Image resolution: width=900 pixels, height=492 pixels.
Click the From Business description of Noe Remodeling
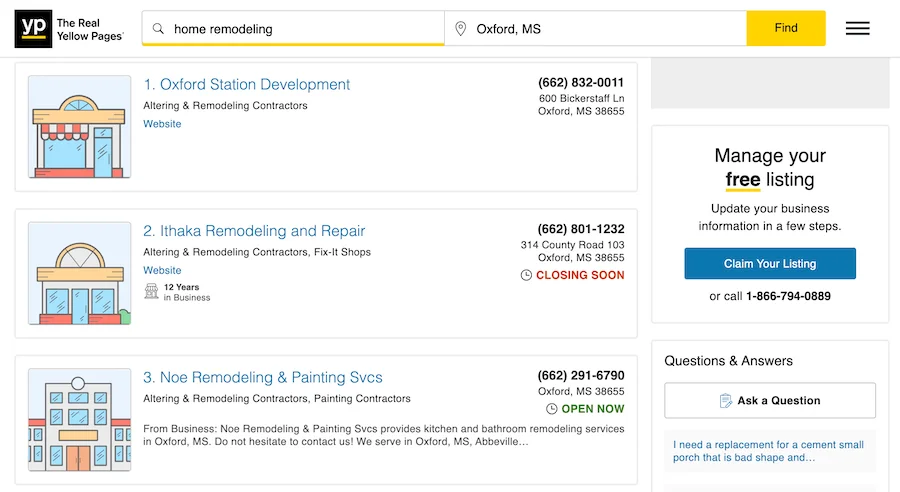click(x=383, y=435)
